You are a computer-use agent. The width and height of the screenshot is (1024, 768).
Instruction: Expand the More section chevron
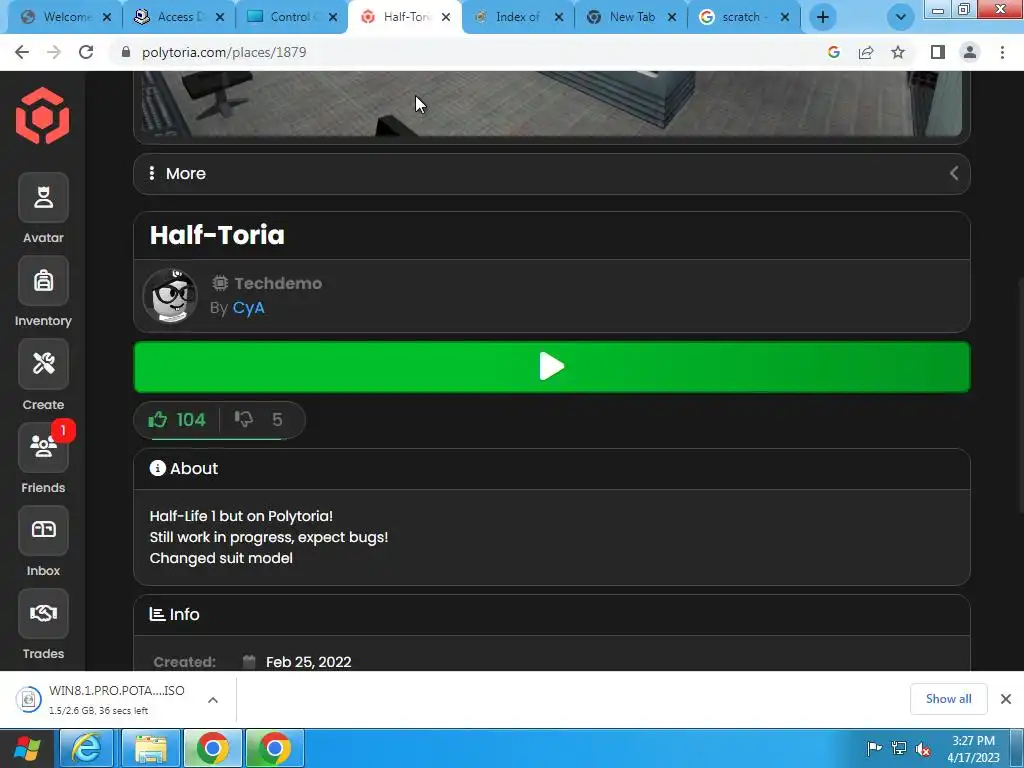954,173
